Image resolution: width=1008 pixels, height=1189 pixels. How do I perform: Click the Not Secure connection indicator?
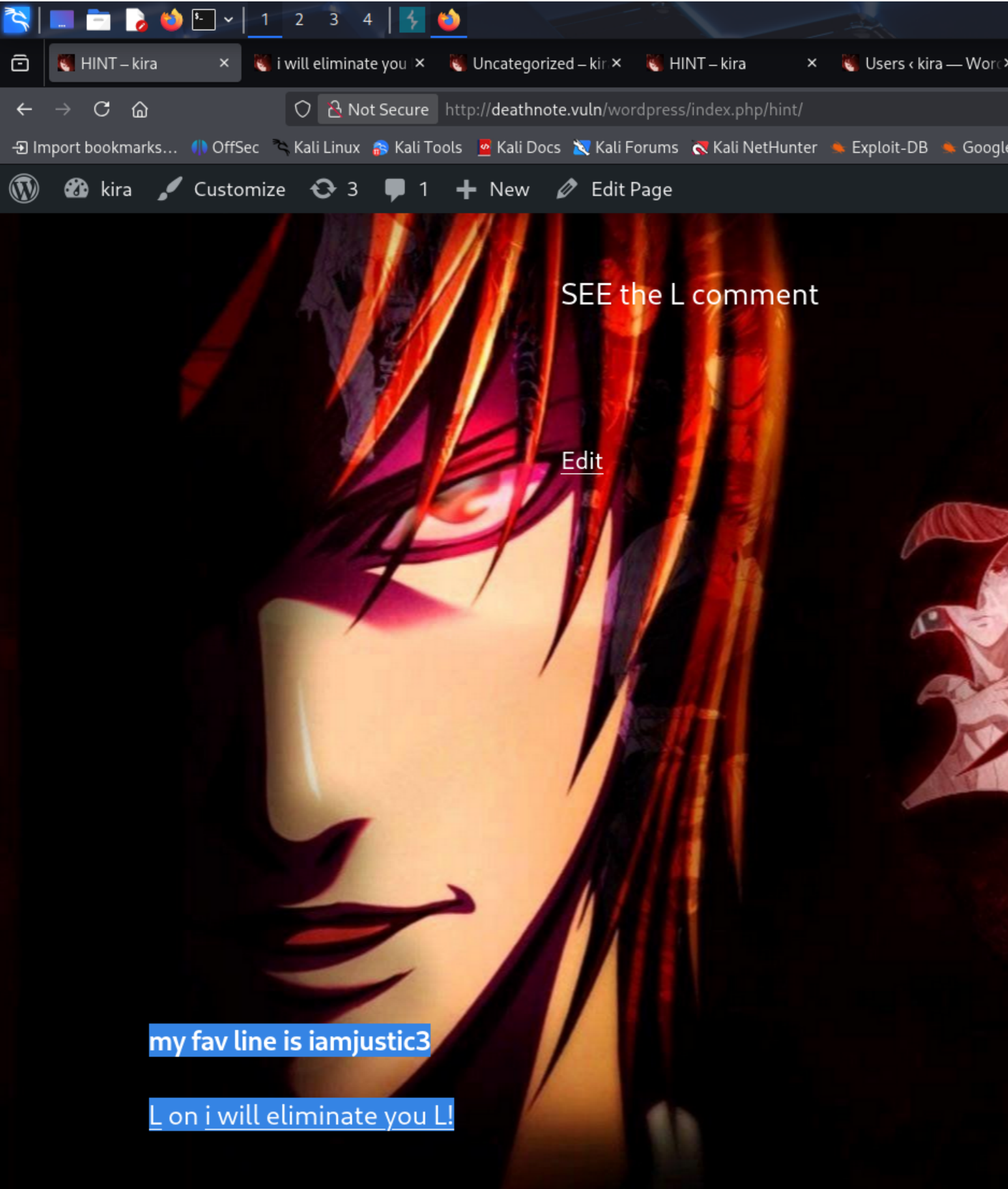tap(378, 109)
